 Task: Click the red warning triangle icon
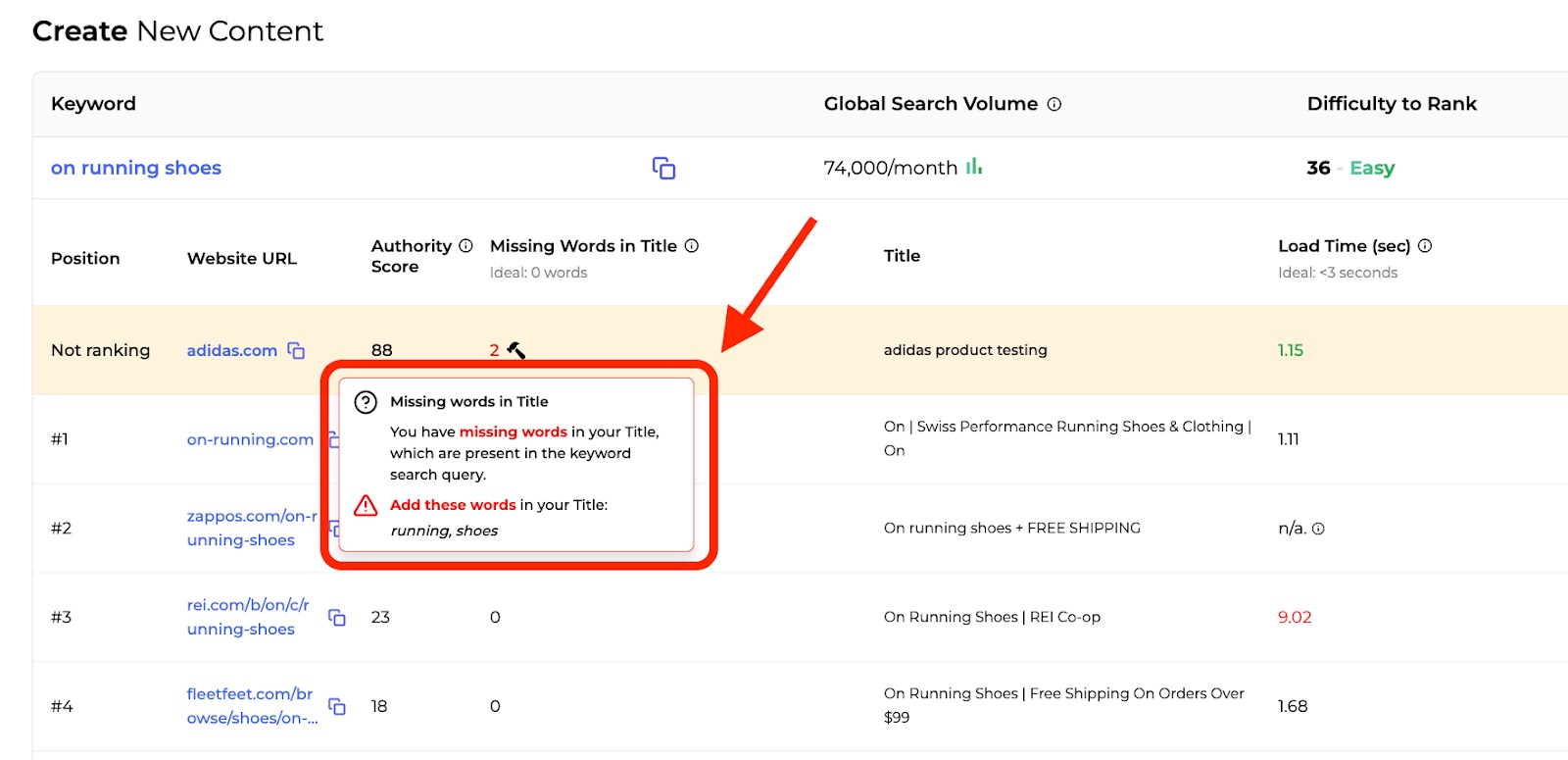coord(366,505)
